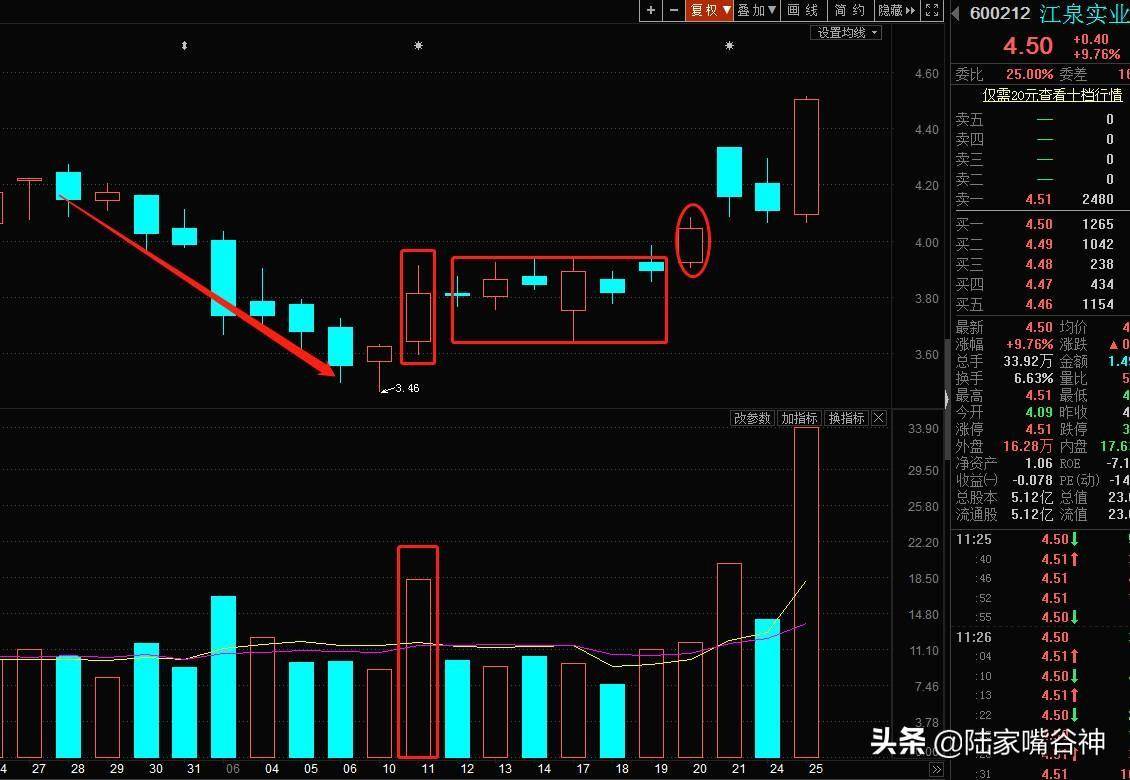The width and height of the screenshot is (1130, 780).
Task: Click 买四 price 4.47 row
Action: [x=1038, y=285]
